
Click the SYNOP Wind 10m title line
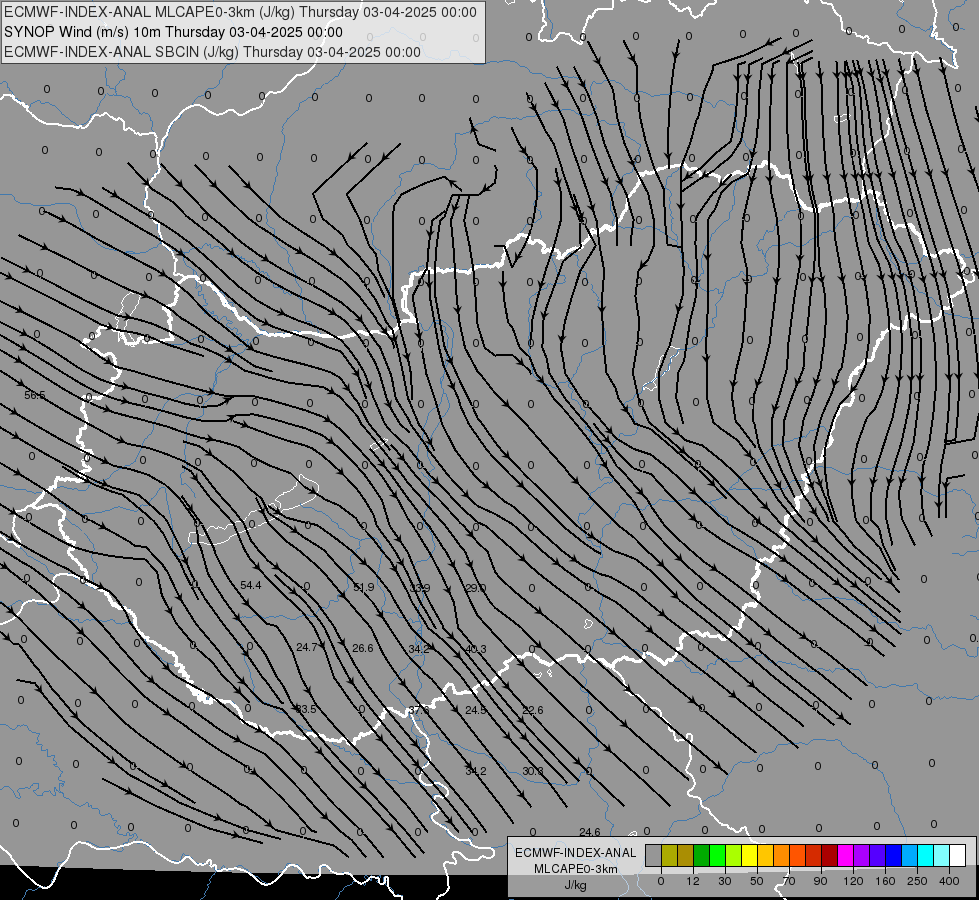[x=173, y=32]
